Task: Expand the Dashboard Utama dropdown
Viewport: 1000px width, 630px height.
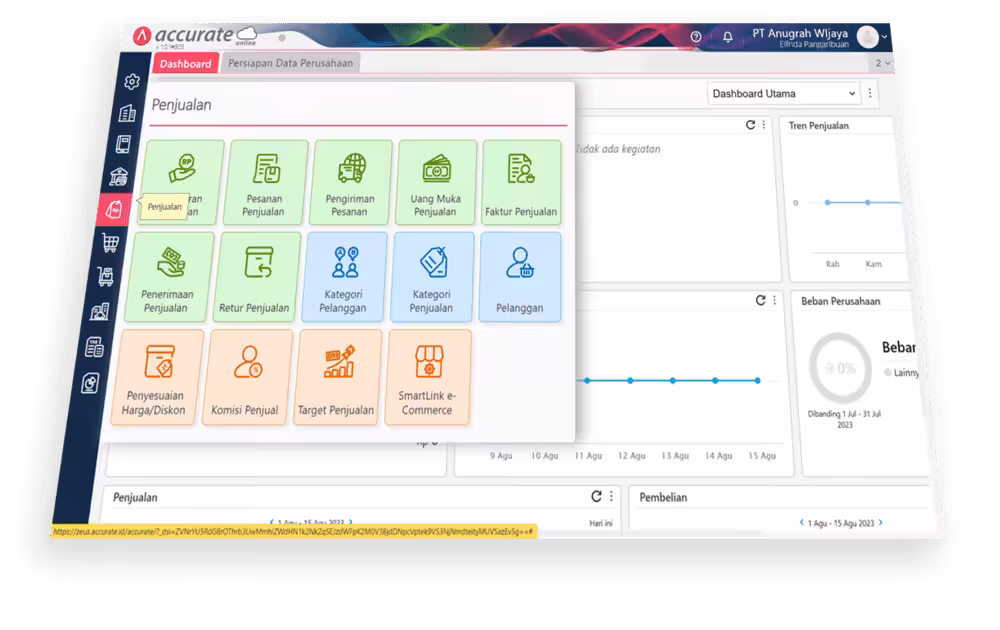Action: pos(783,94)
